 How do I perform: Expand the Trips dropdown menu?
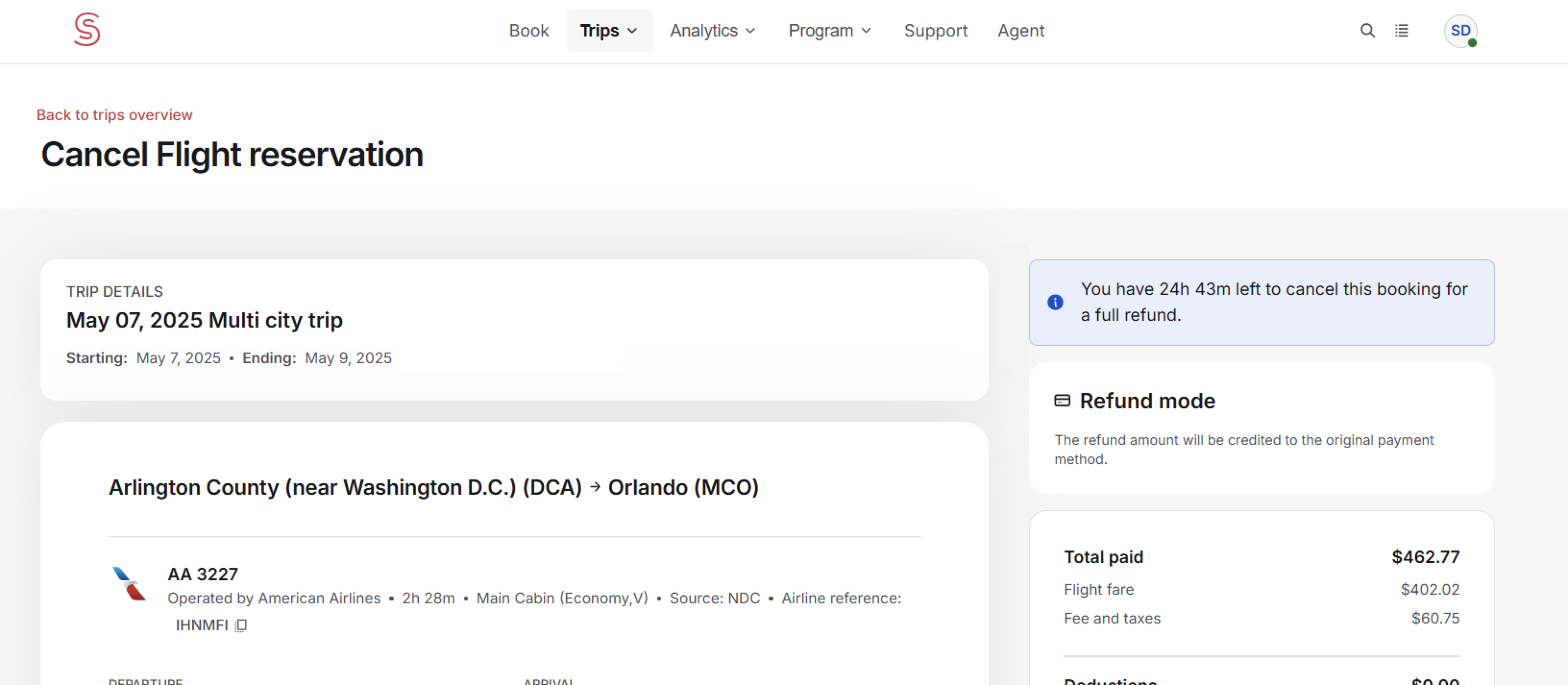pos(609,30)
